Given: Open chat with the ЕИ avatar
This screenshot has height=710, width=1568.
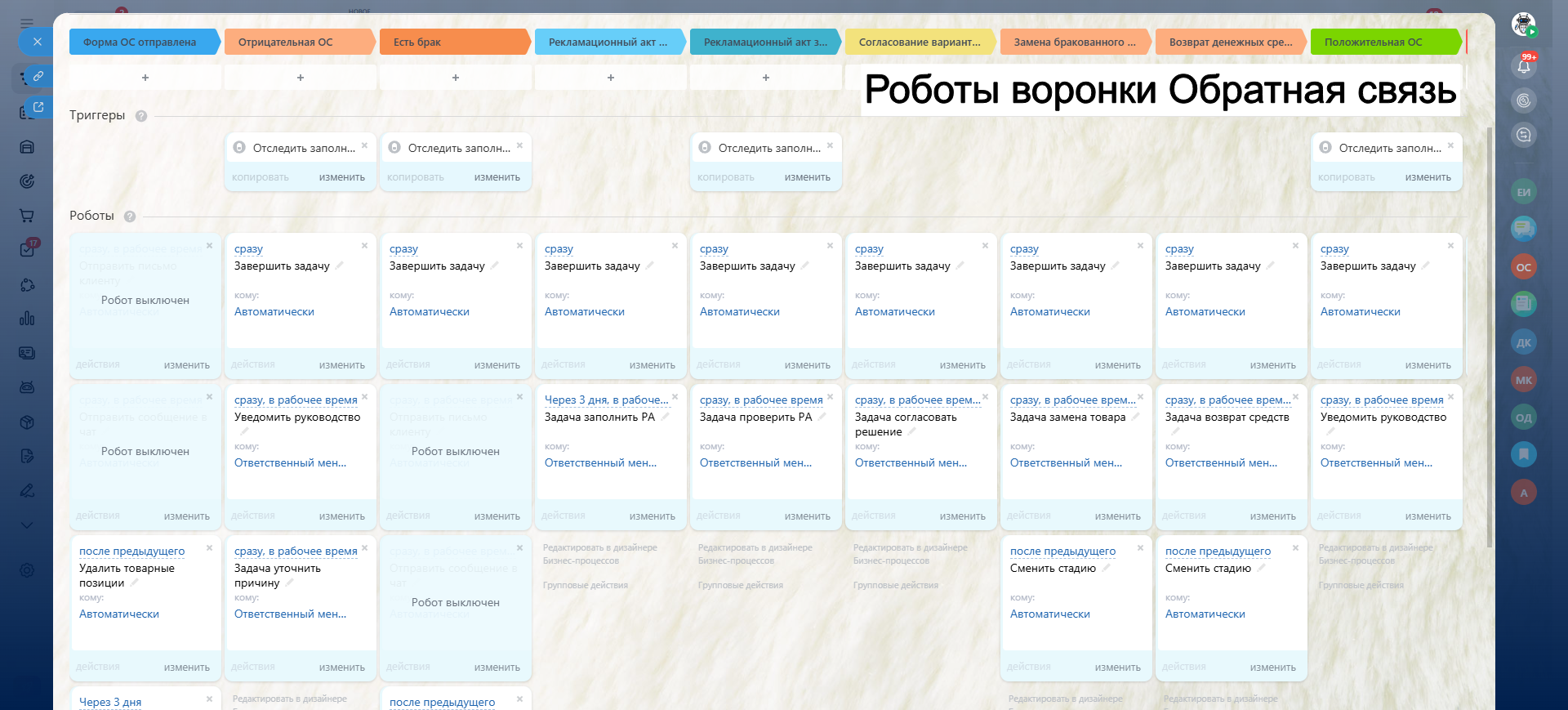Looking at the screenshot, I should [x=1524, y=192].
